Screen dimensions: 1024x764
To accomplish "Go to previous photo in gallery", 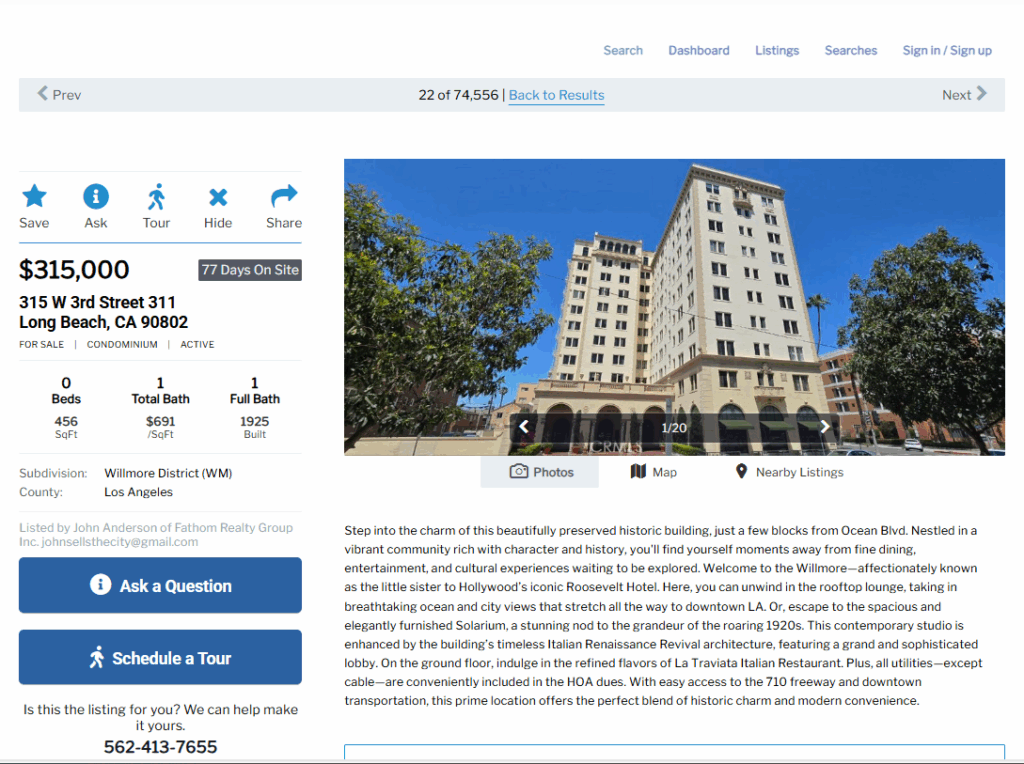I will (x=524, y=427).
